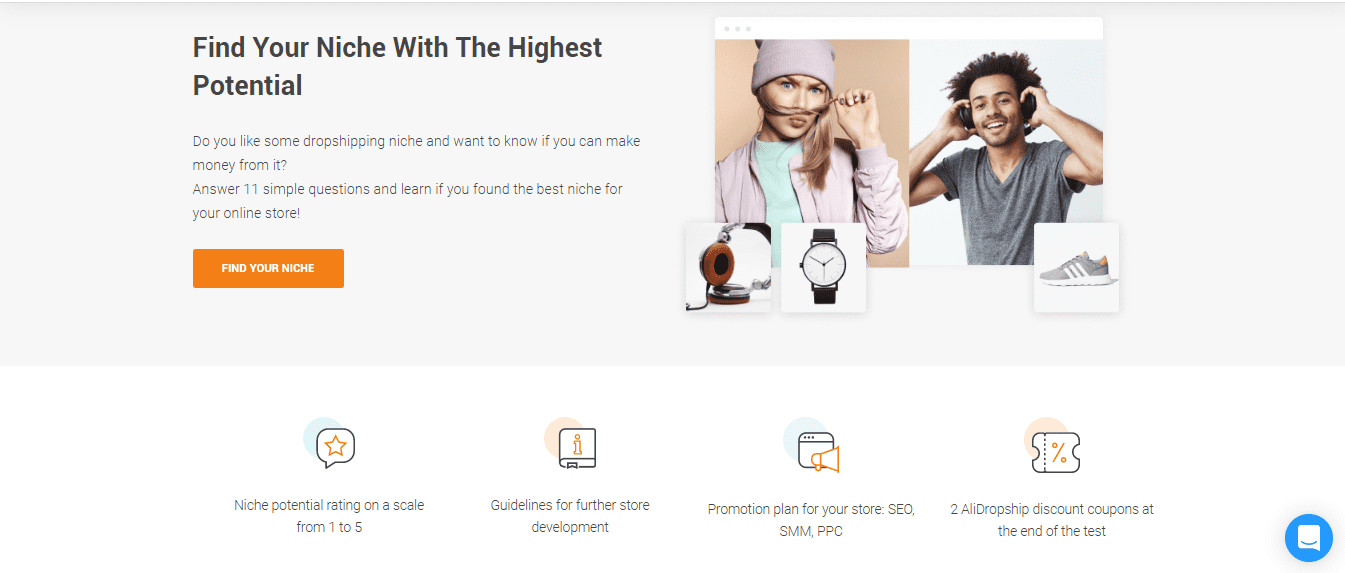Click the dropshipping niche question paragraph
This screenshot has width=1345, height=573.
[416, 153]
